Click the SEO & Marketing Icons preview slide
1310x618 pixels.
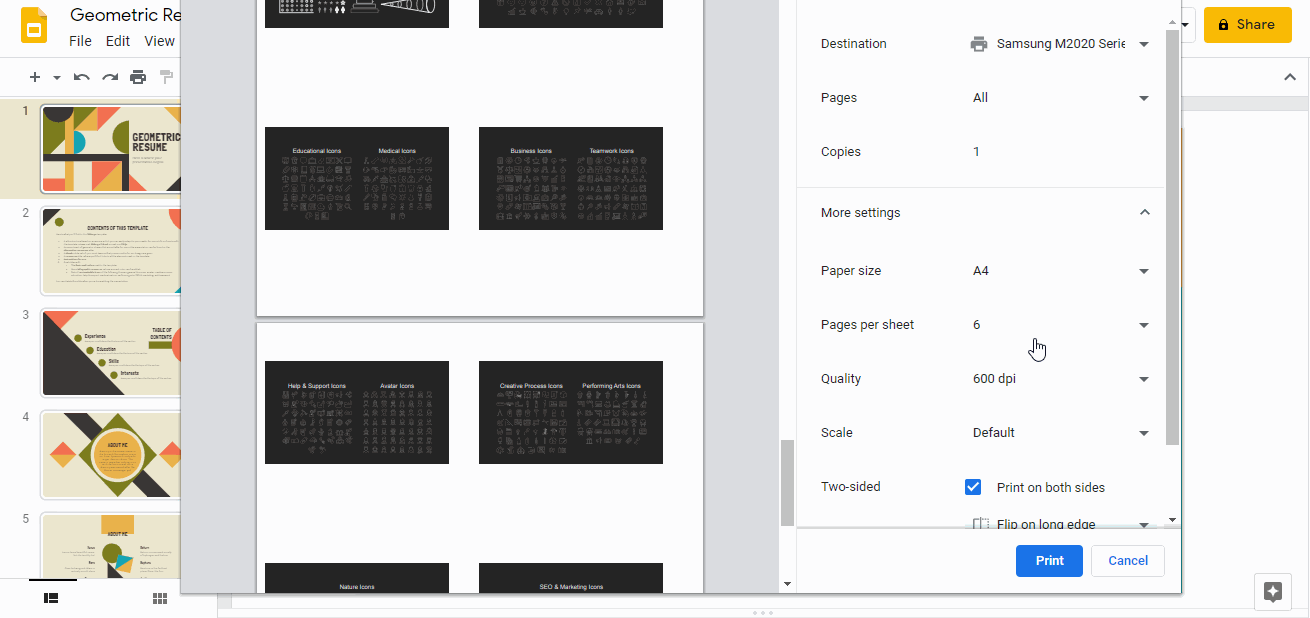click(571, 578)
